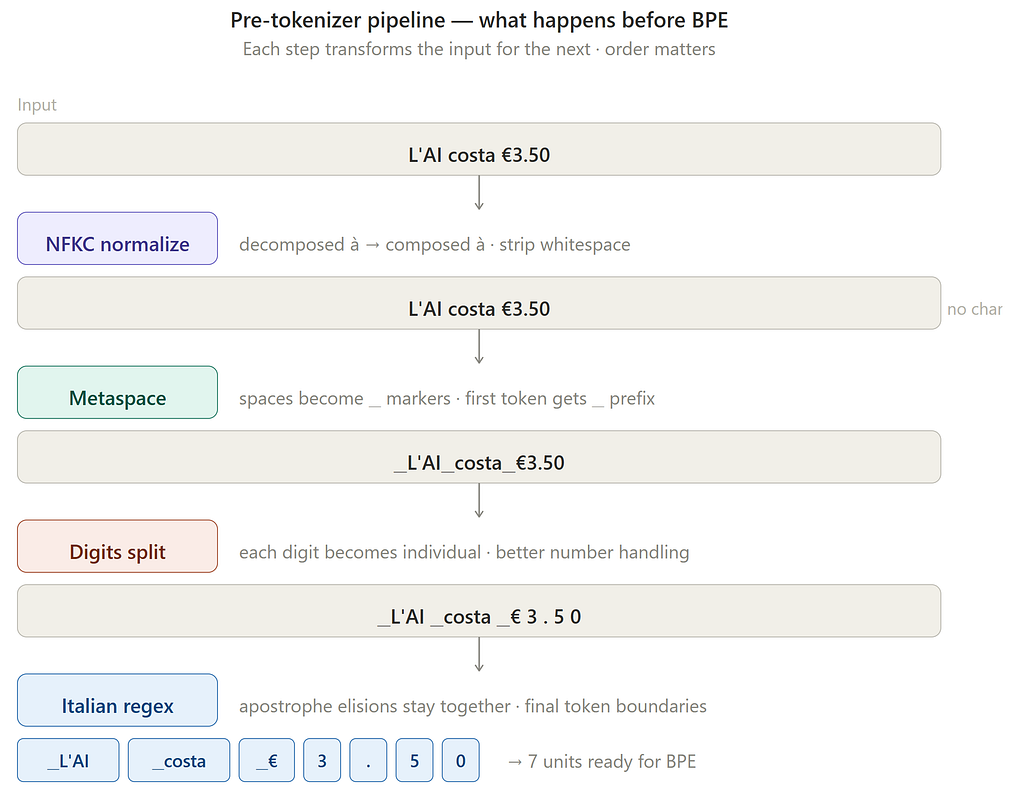The width and height of the screenshot is (1024, 803).
Task: Select the NFKC output text box
Action: click(x=479, y=303)
